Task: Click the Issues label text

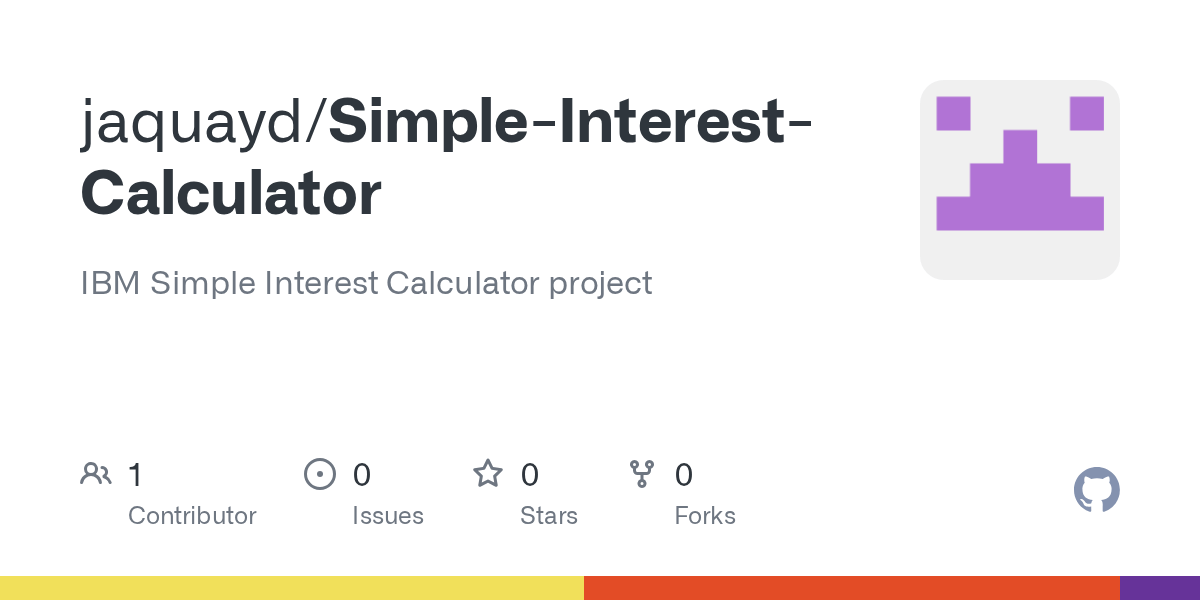Action: point(388,516)
